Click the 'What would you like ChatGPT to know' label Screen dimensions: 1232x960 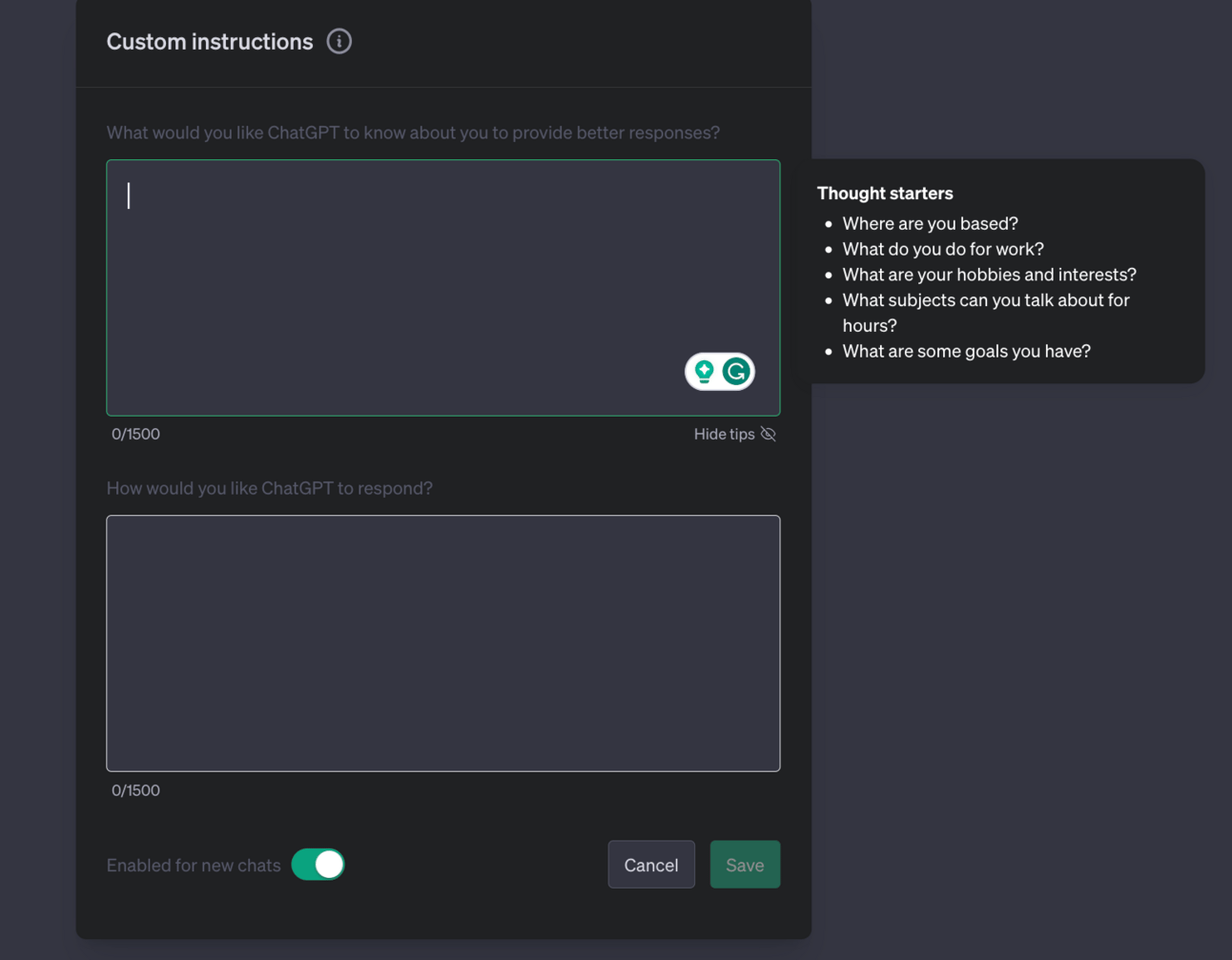[413, 133]
